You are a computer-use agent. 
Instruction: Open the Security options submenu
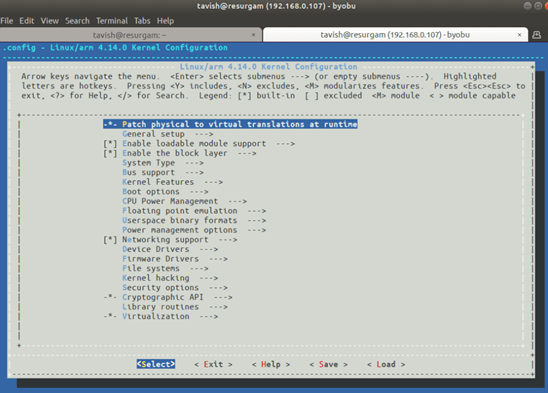175,287
